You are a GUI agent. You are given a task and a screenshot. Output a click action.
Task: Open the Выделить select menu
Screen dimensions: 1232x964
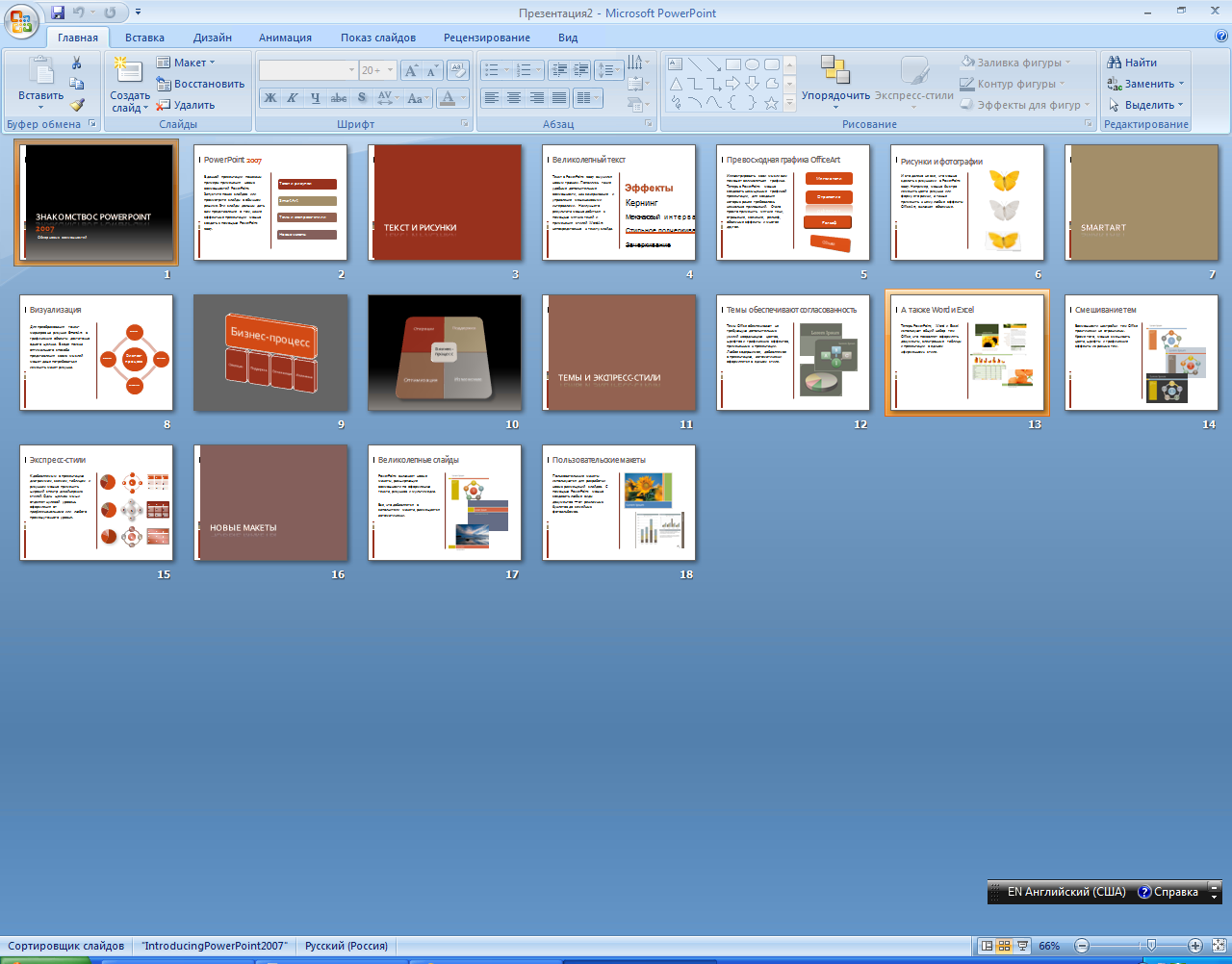[x=1145, y=105]
